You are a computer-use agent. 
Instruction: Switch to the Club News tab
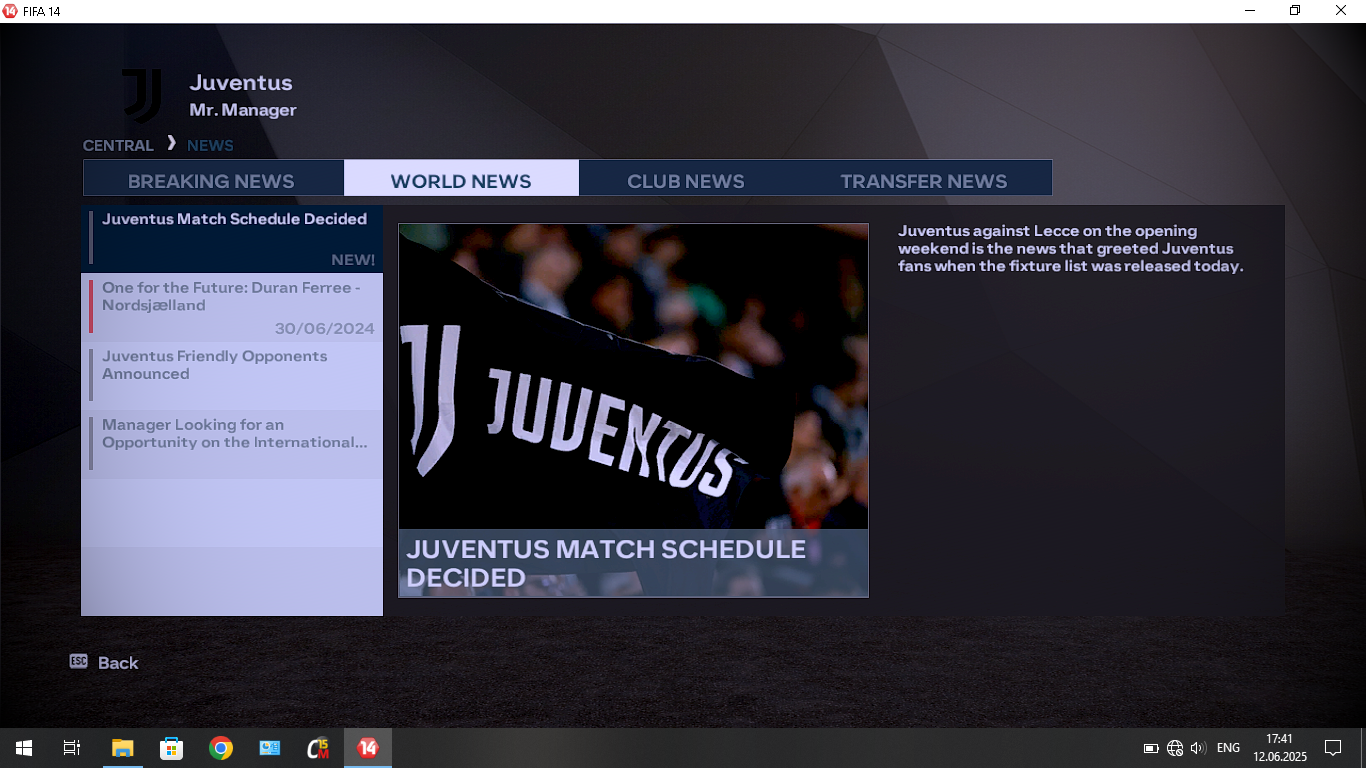pos(686,180)
